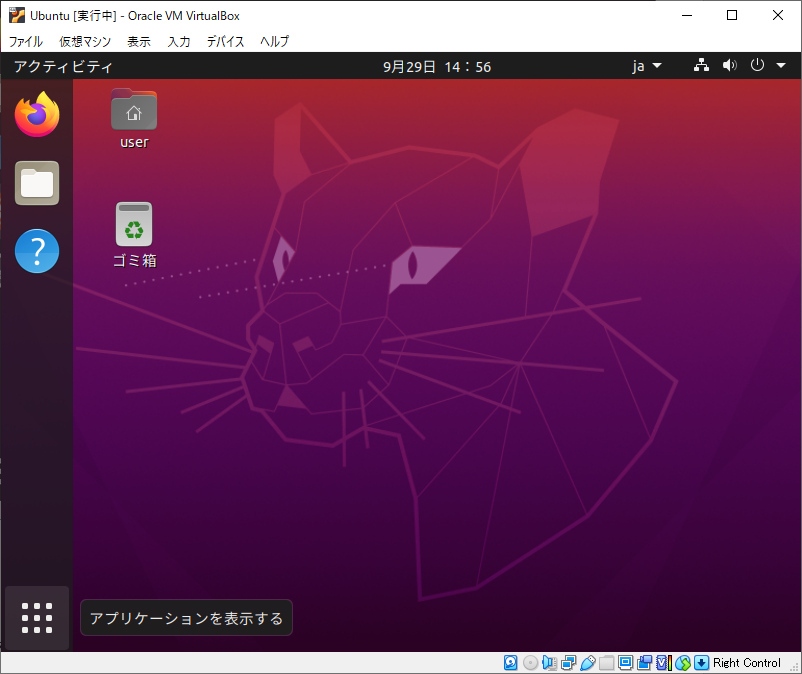Select the user home folder desktop icon

134,109
